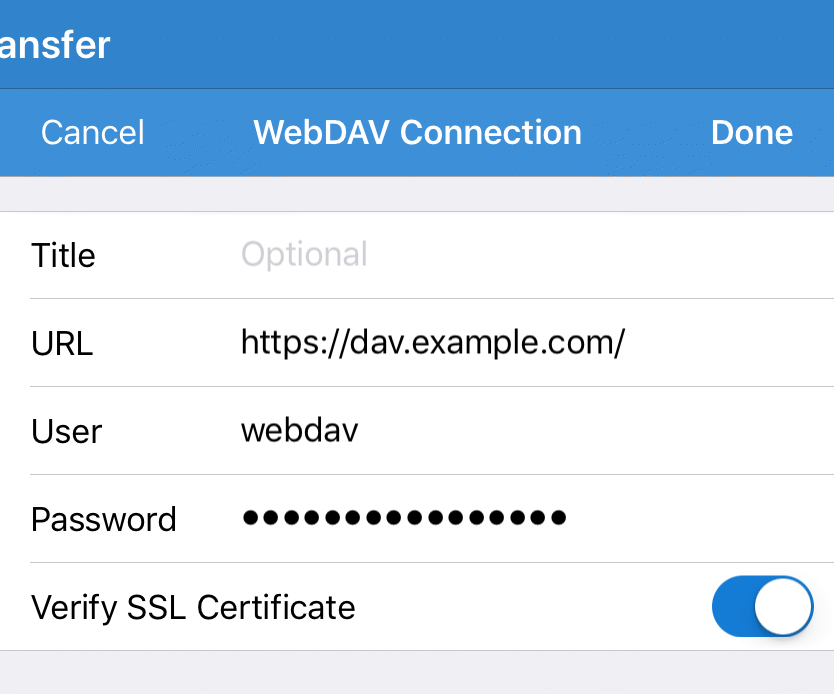Place cursor after the last password dot
The image size is (834, 694).
click(572, 519)
